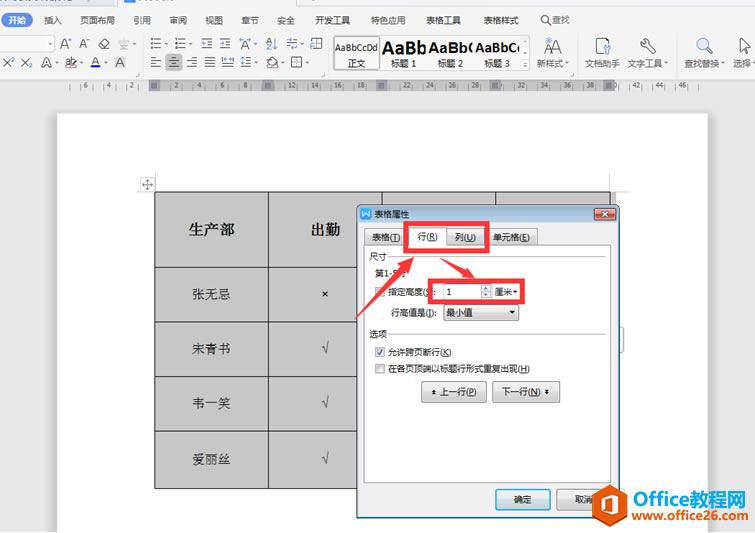Viewport: 755px width, 533px height.
Task: Click the table move handle icon
Action: (147, 184)
